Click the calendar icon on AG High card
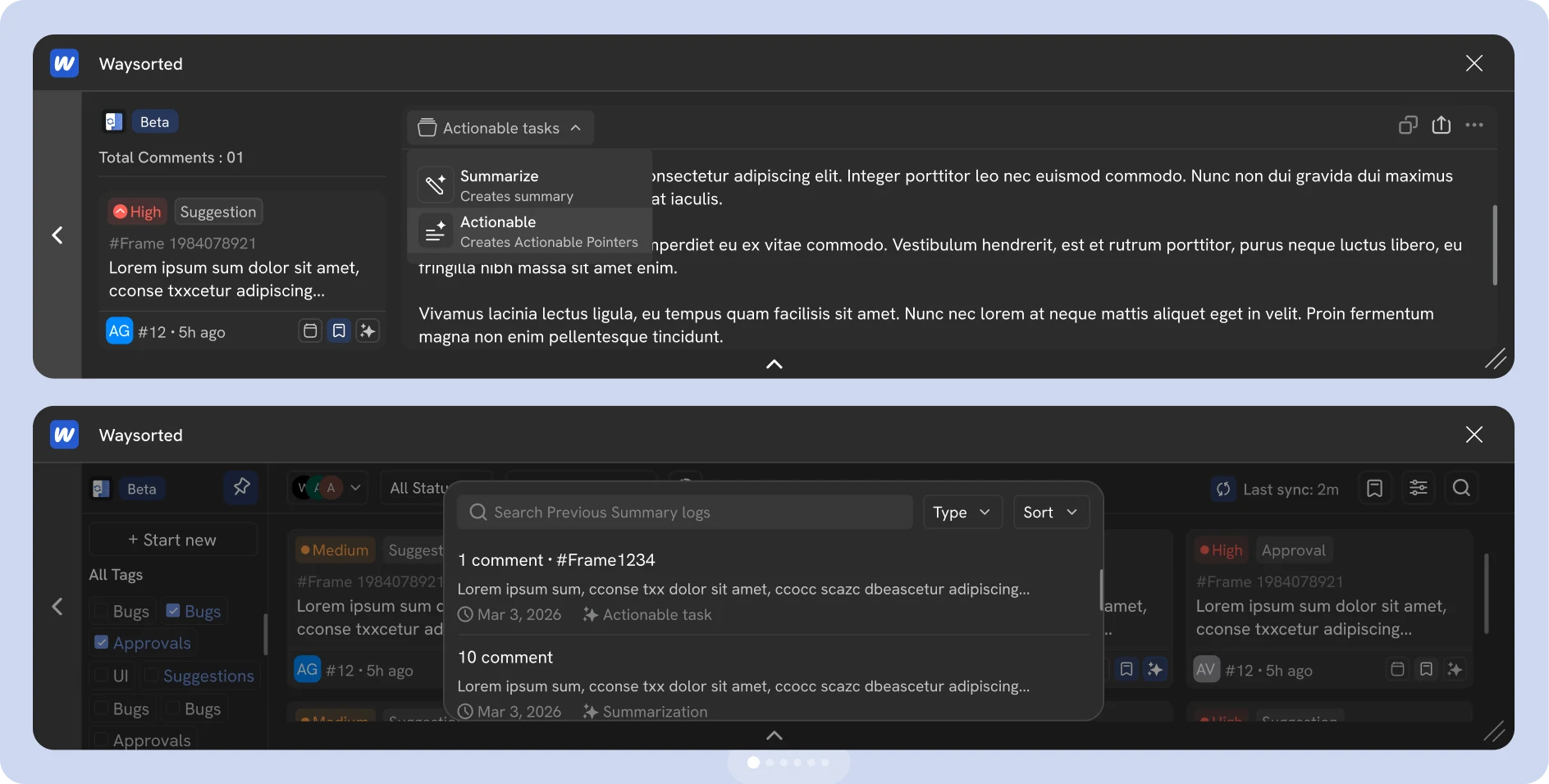 click(310, 330)
